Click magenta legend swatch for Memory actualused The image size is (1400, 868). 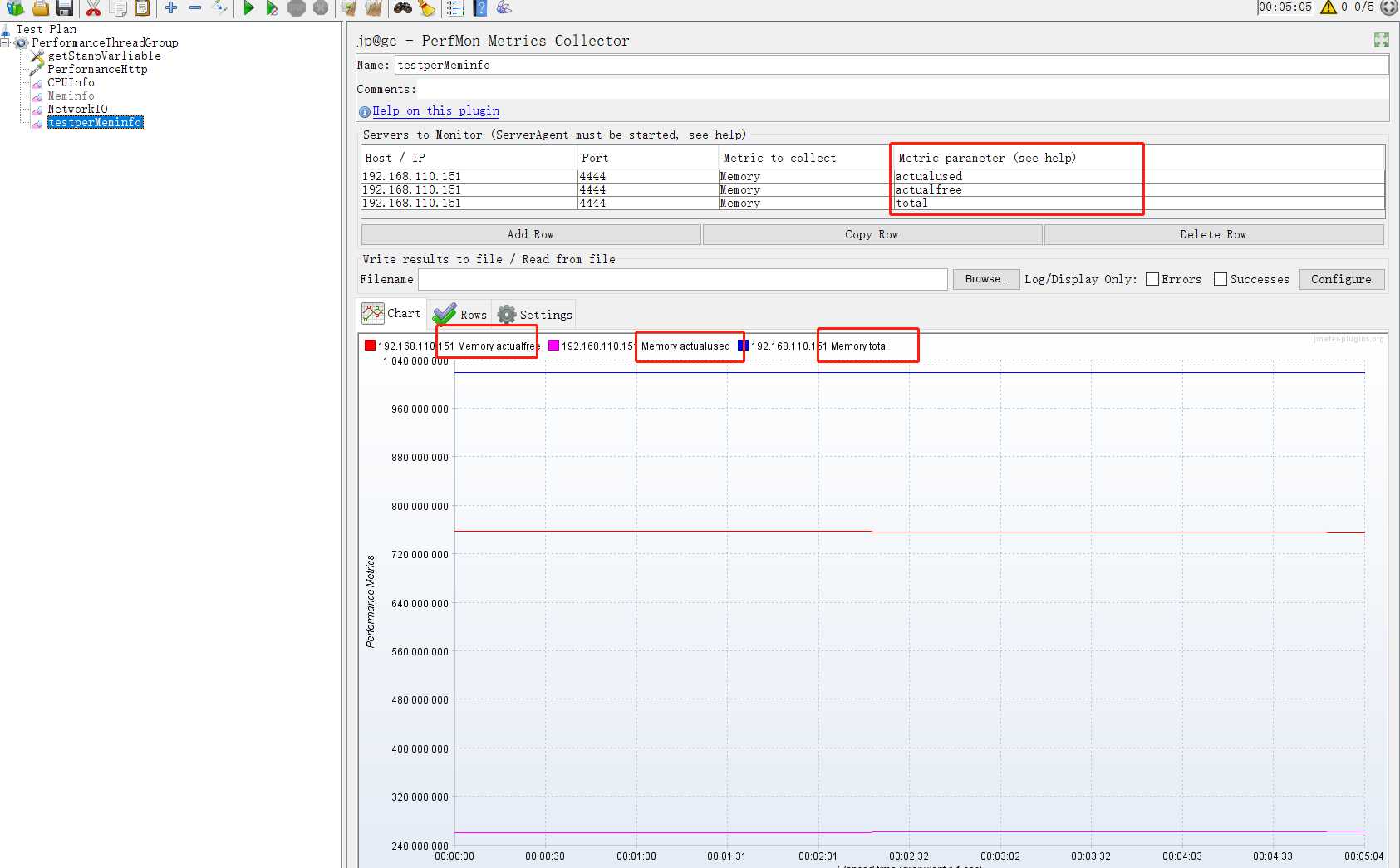click(553, 346)
